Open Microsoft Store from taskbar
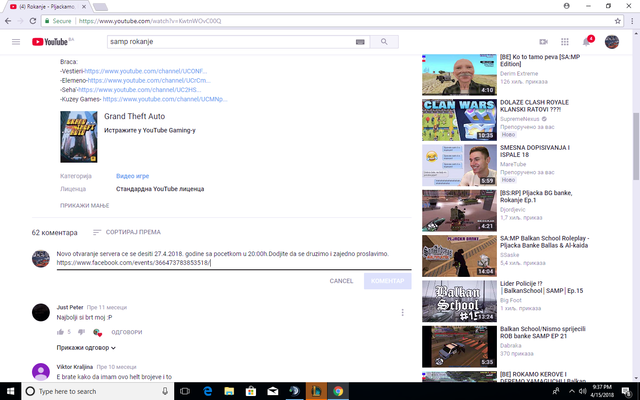The height and width of the screenshot is (400, 640). [251, 391]
